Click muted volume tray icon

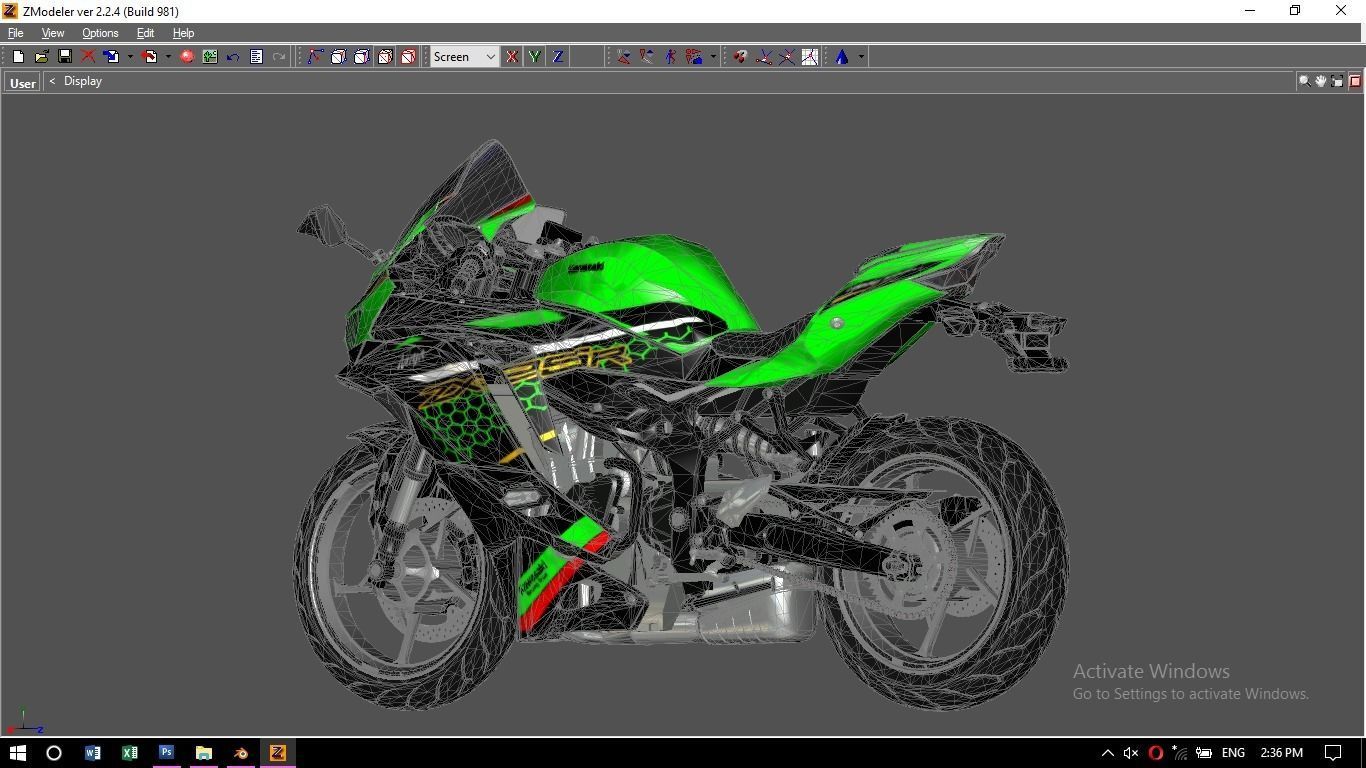(x=1131, y=753)
